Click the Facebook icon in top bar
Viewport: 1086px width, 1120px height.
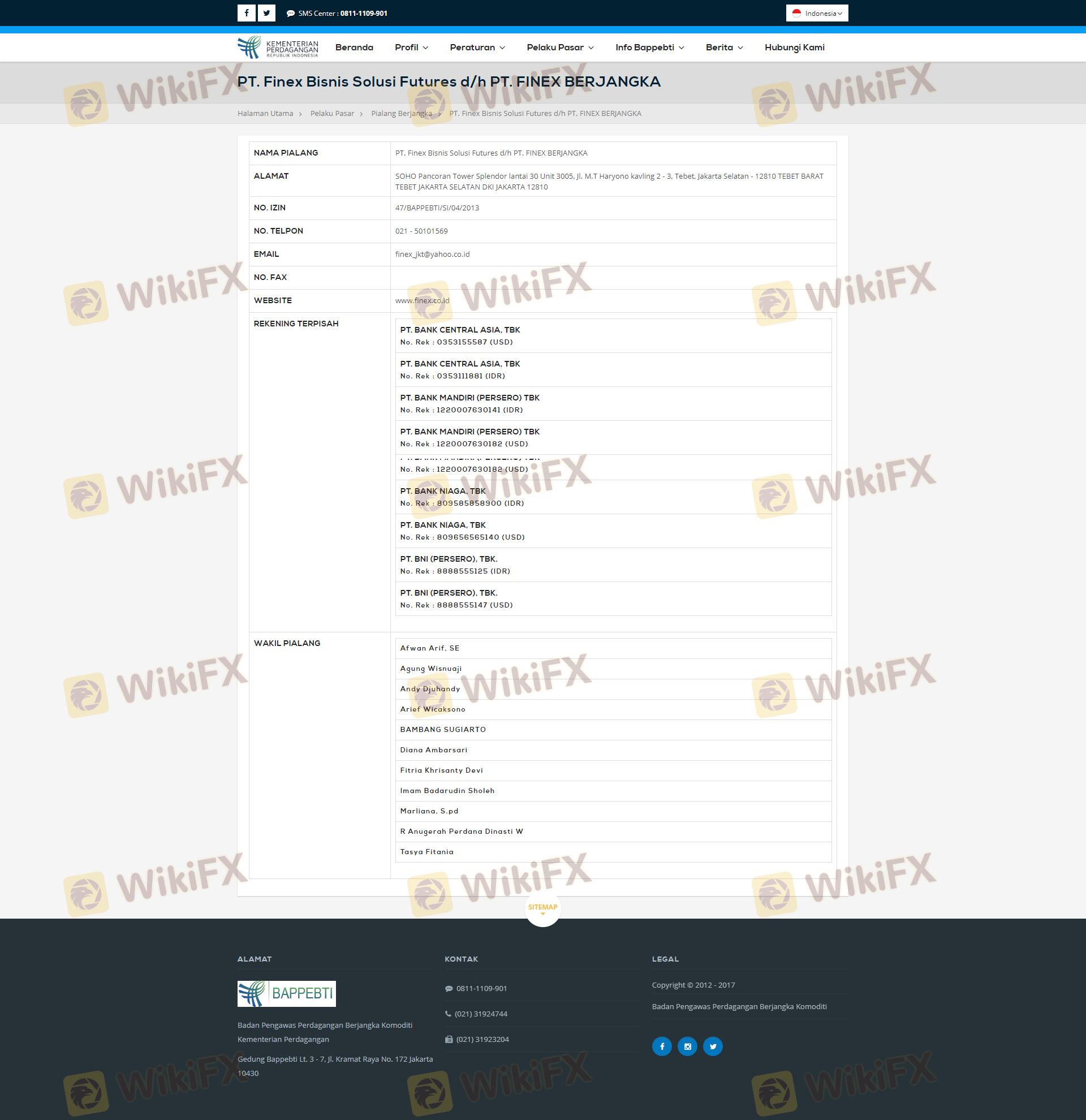pos(246,13)
